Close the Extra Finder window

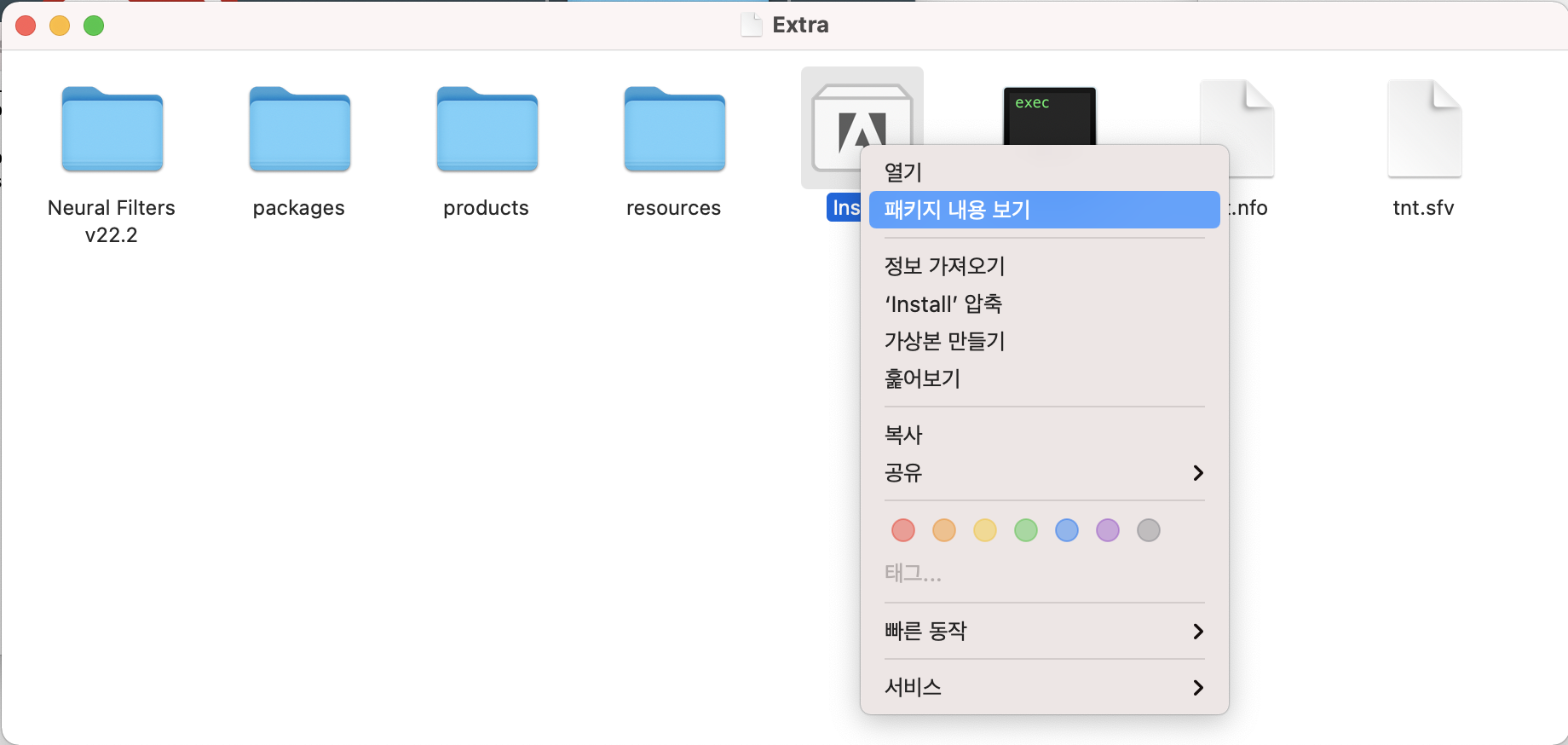pyautogui.click(x=26, y=26)
